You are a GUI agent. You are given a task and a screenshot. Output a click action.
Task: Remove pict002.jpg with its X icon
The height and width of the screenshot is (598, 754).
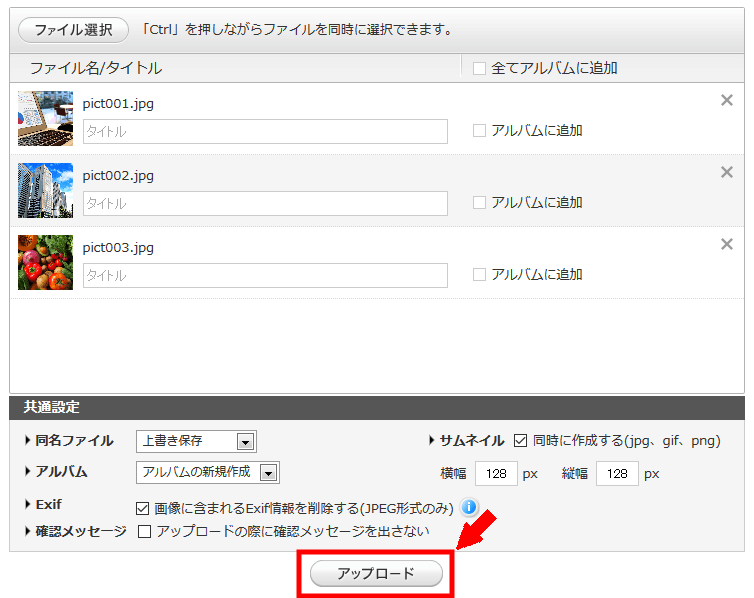[x=727, y=172]
